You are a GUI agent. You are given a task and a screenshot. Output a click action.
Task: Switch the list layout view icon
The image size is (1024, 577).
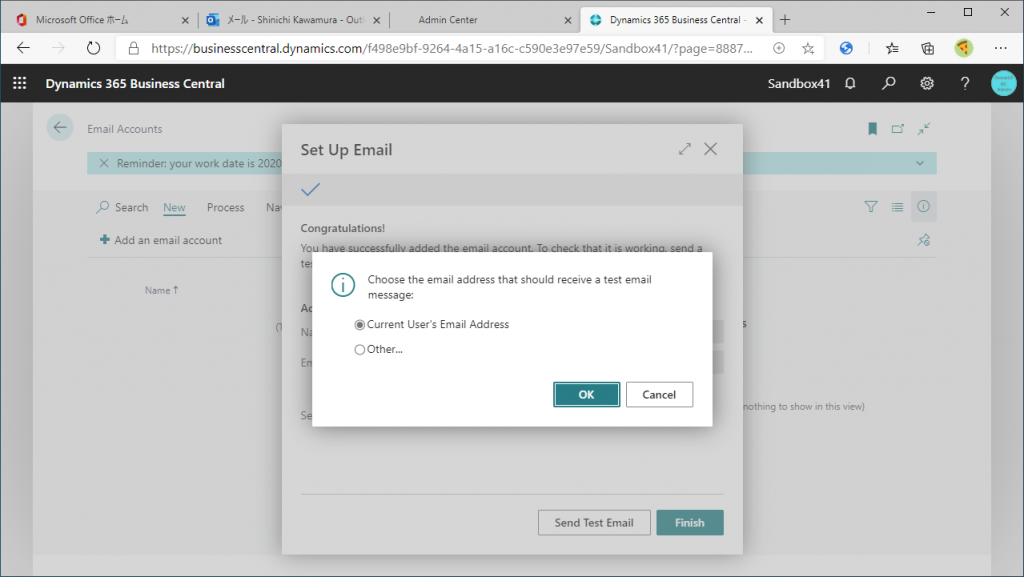point(897,207)
